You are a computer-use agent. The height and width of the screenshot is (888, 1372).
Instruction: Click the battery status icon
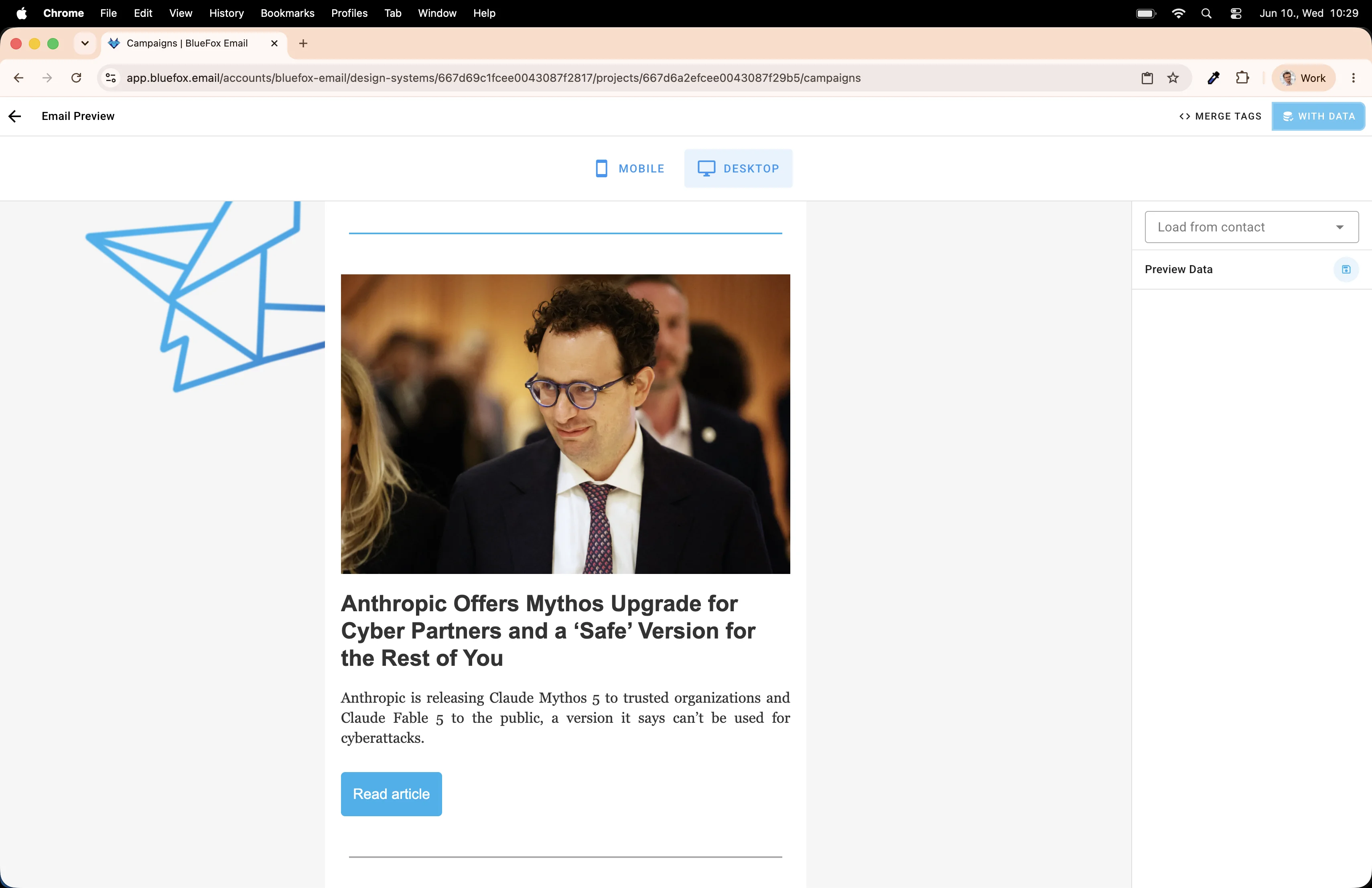click(1146, 13)
